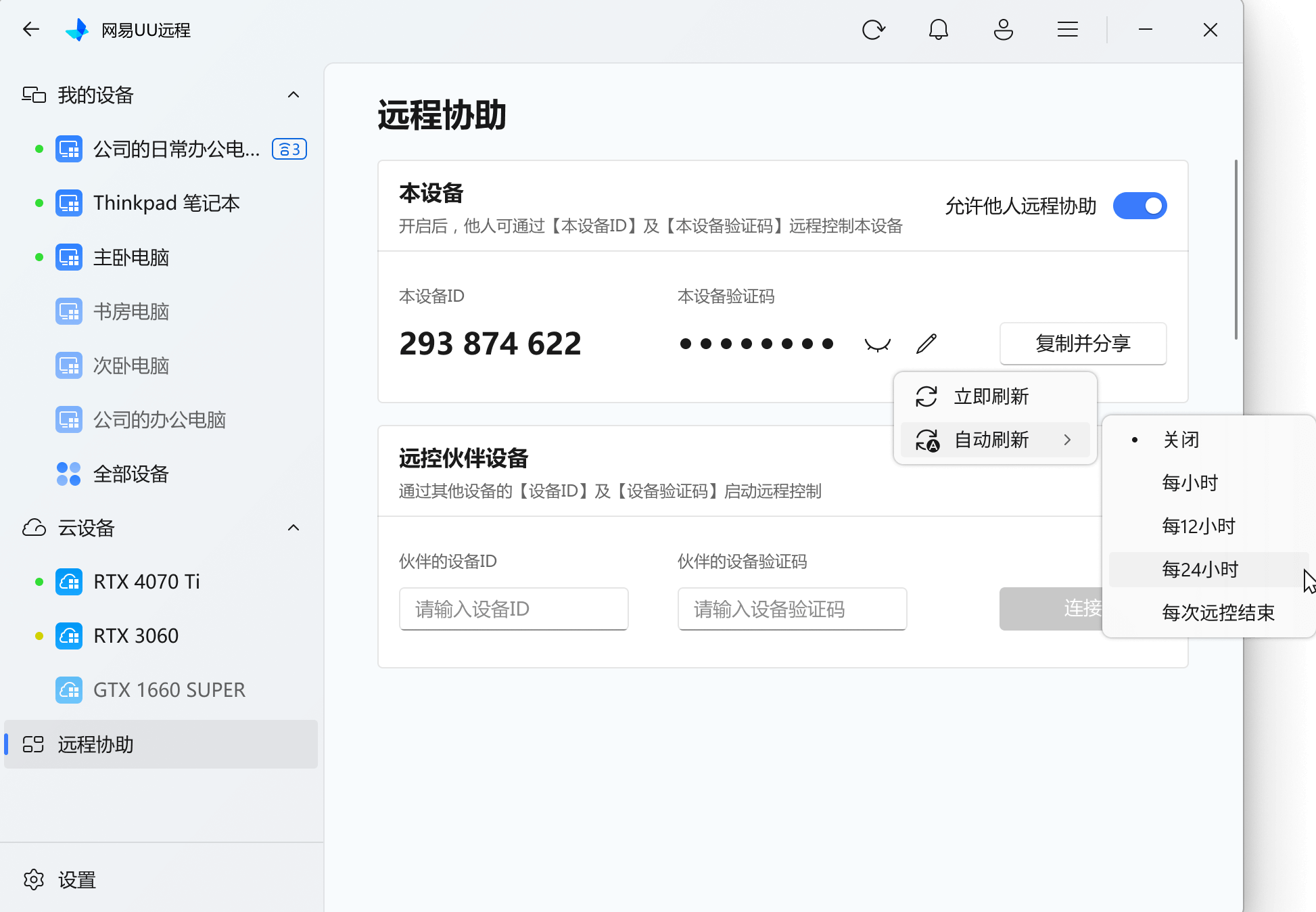
Task: Choose 立即刷新 from the menu
Action: tap(991, 396)
